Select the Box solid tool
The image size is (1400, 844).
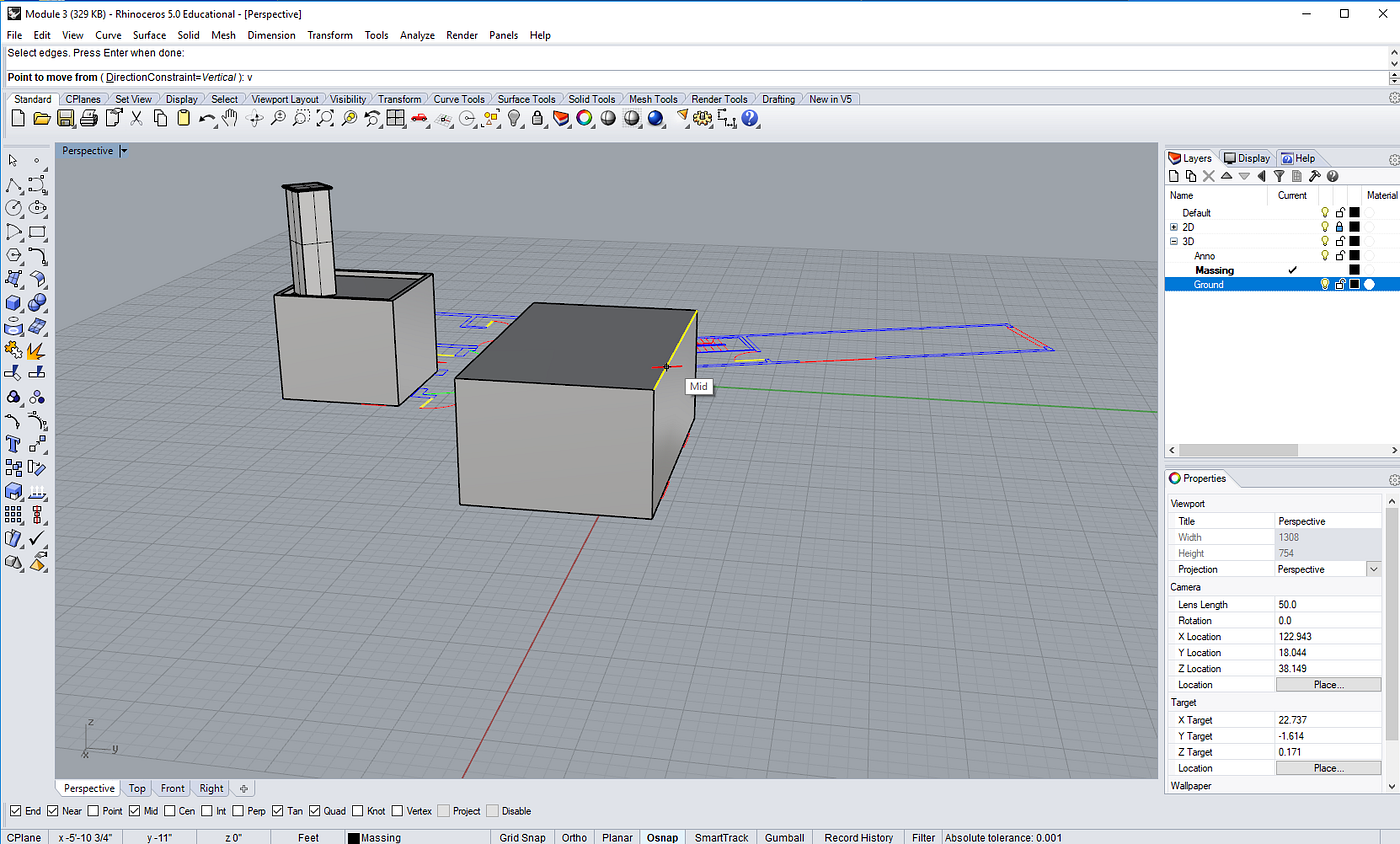(x=14, y=302)
